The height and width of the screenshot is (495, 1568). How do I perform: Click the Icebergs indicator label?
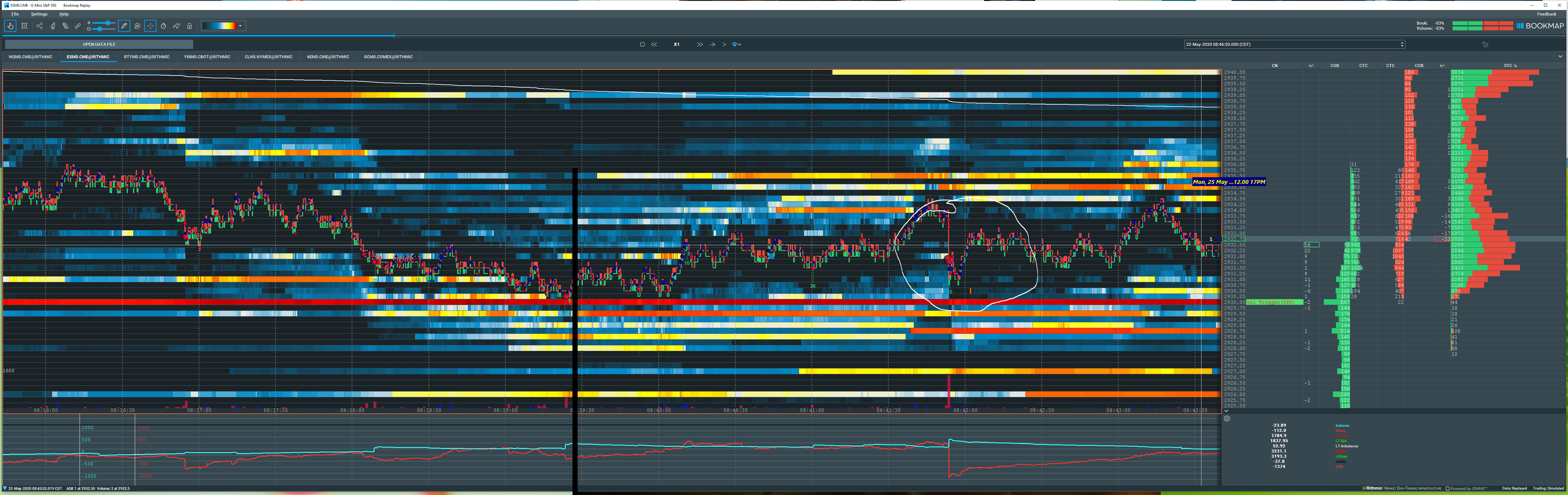1342,426
